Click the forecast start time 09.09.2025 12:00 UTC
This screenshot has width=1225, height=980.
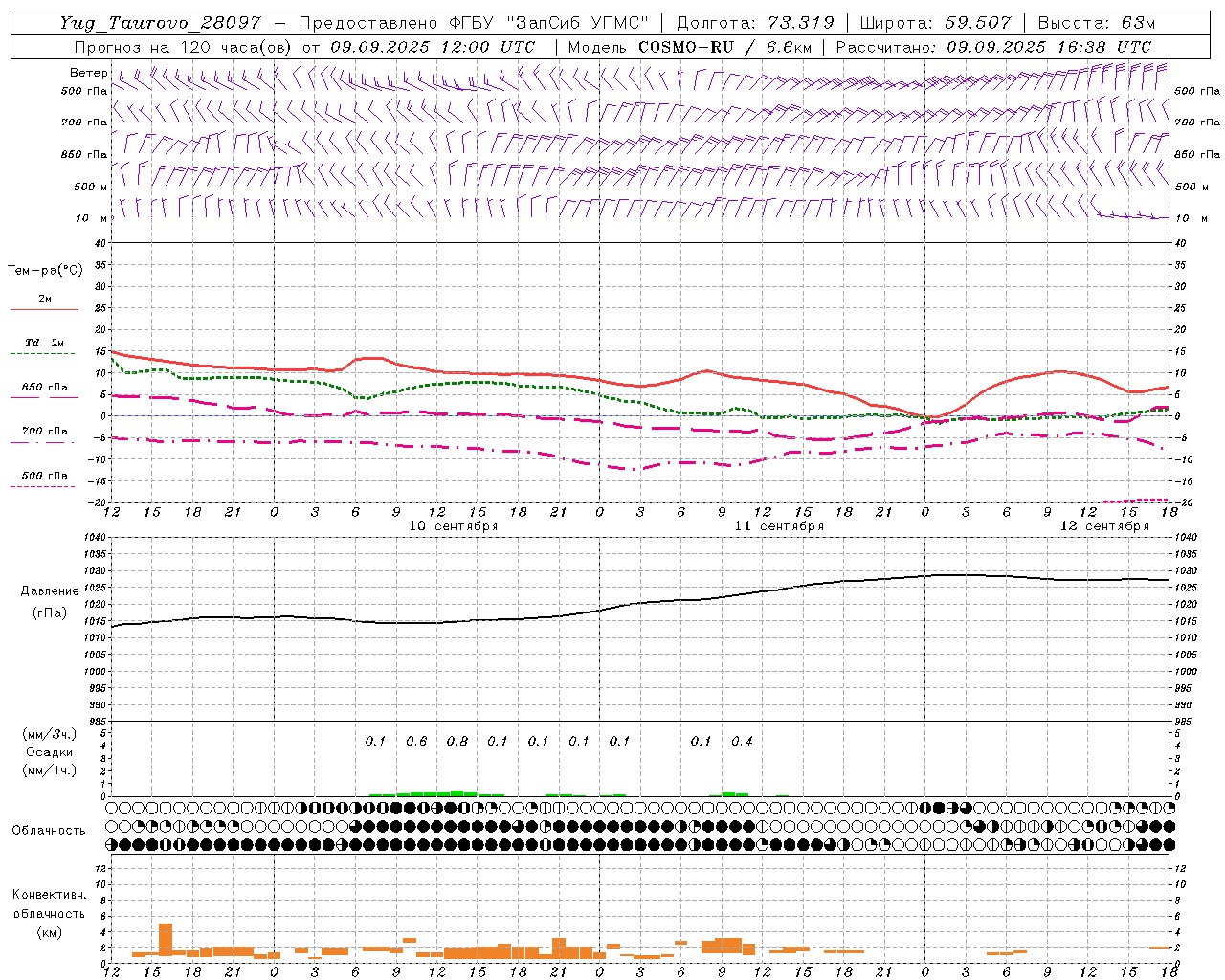tap(433, 47)
